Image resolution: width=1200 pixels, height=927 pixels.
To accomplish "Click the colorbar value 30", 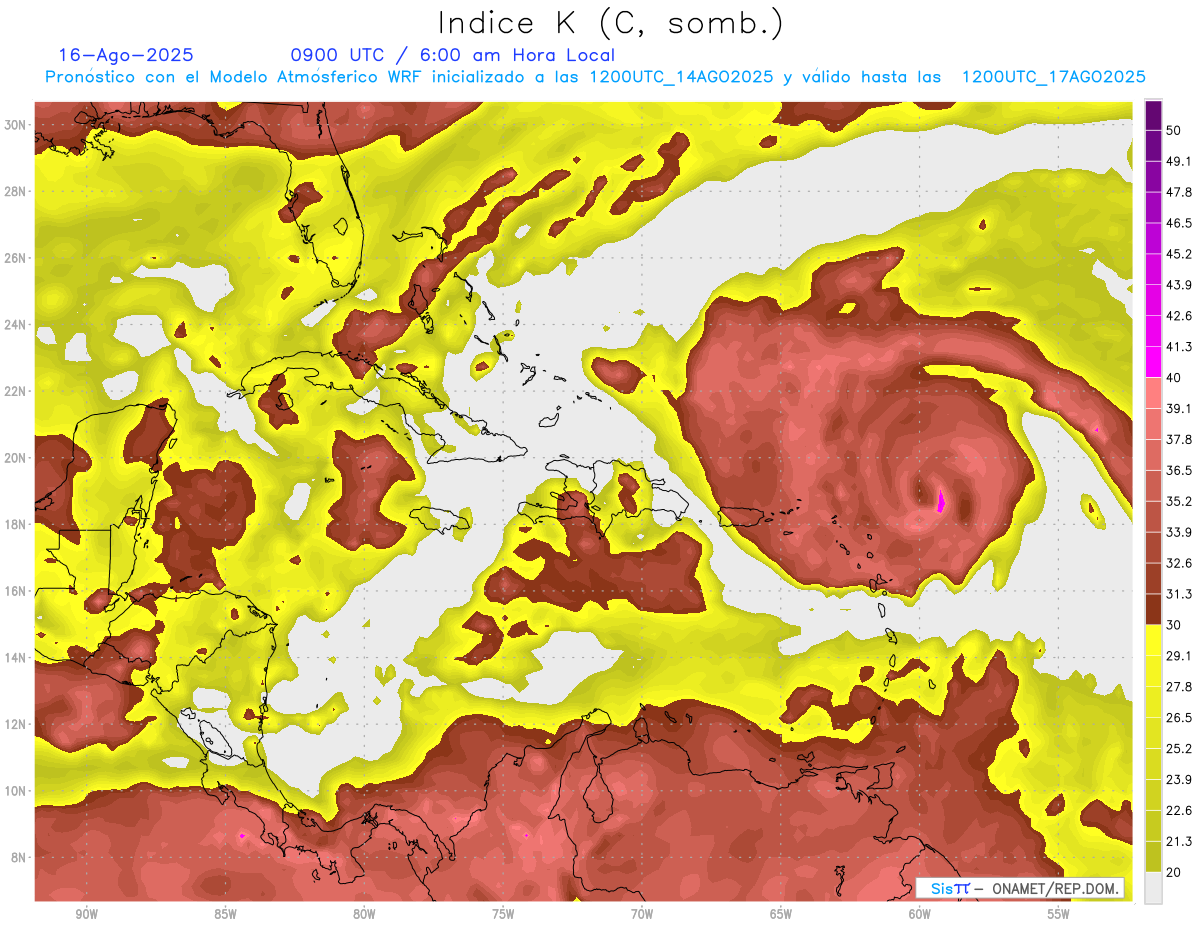I will [1174, 624].
